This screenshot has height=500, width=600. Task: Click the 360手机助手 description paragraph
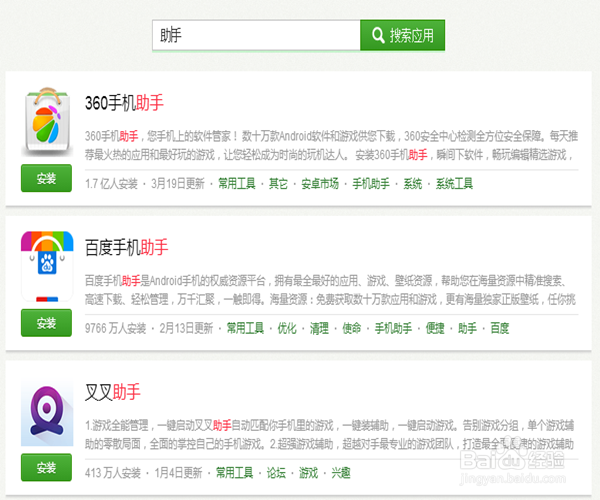coord(331,145)
